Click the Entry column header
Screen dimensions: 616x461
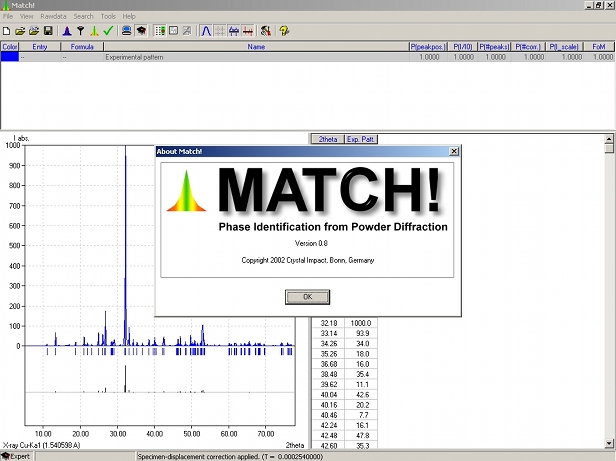coord(40,47)
